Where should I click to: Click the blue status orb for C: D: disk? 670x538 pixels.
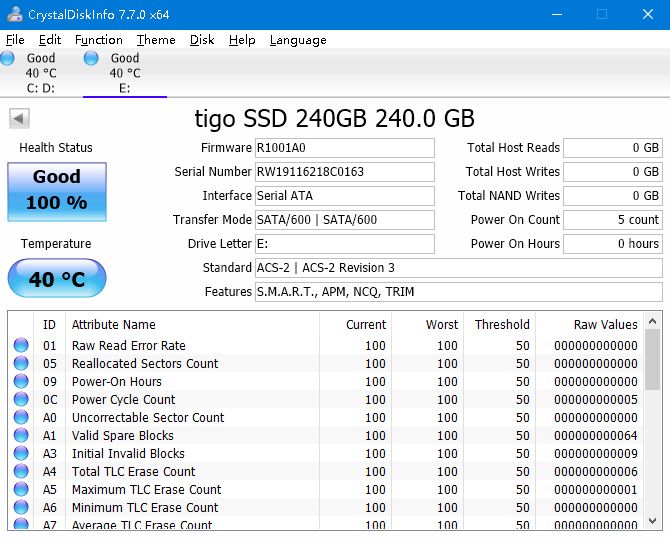tap(7, 58)
